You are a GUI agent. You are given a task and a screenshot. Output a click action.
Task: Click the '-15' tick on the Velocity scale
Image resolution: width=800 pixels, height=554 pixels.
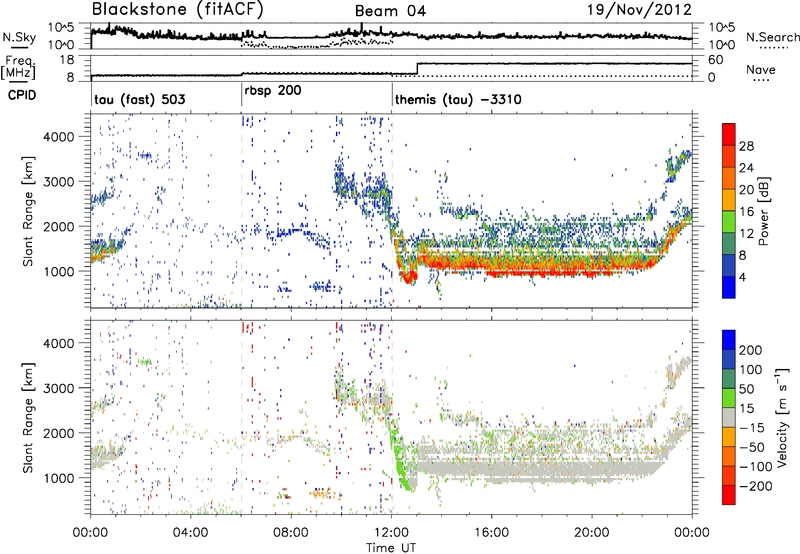tap(751, 428)
